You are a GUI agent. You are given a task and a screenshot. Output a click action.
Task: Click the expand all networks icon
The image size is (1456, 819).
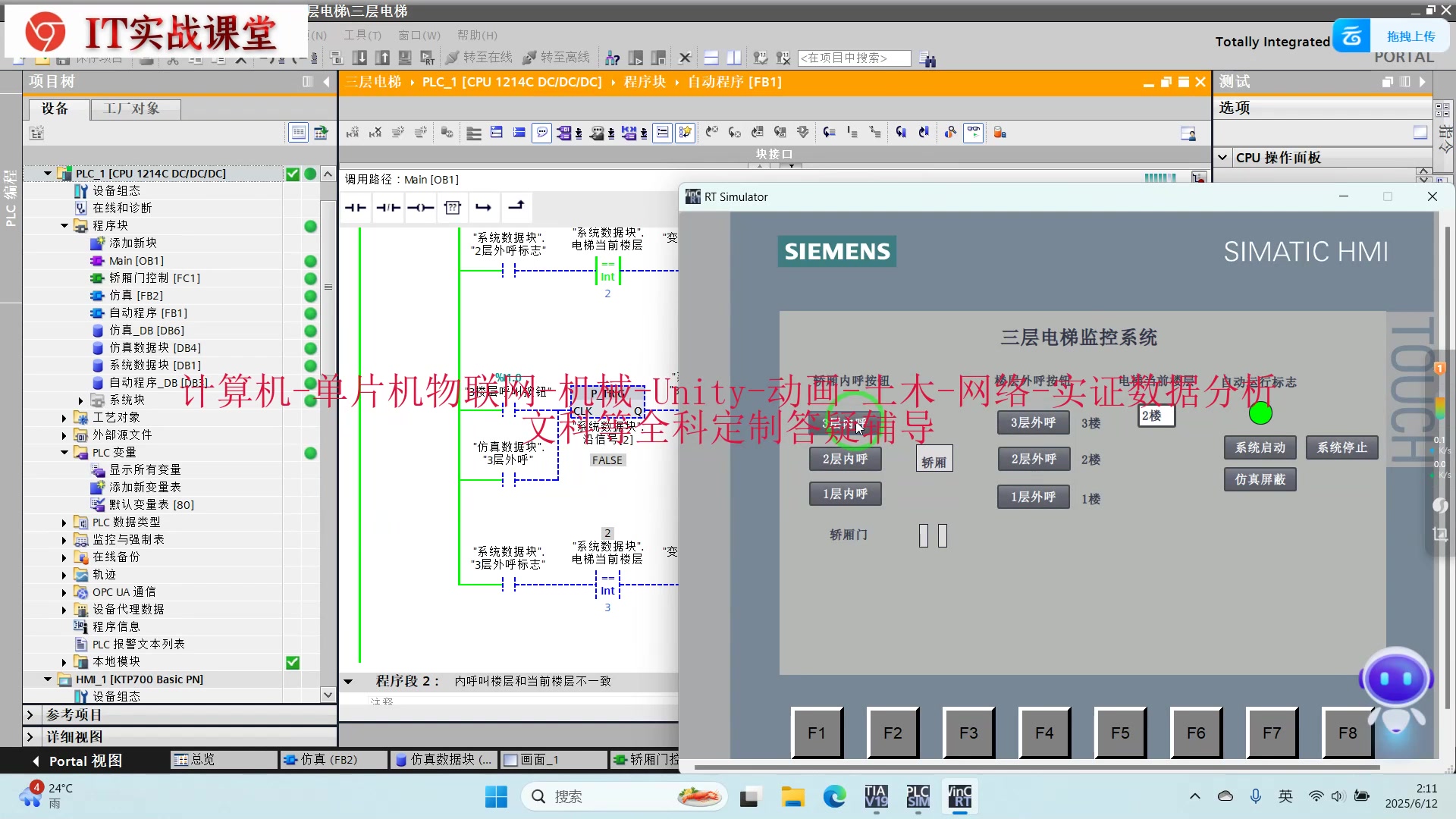(x=497, y=133)
